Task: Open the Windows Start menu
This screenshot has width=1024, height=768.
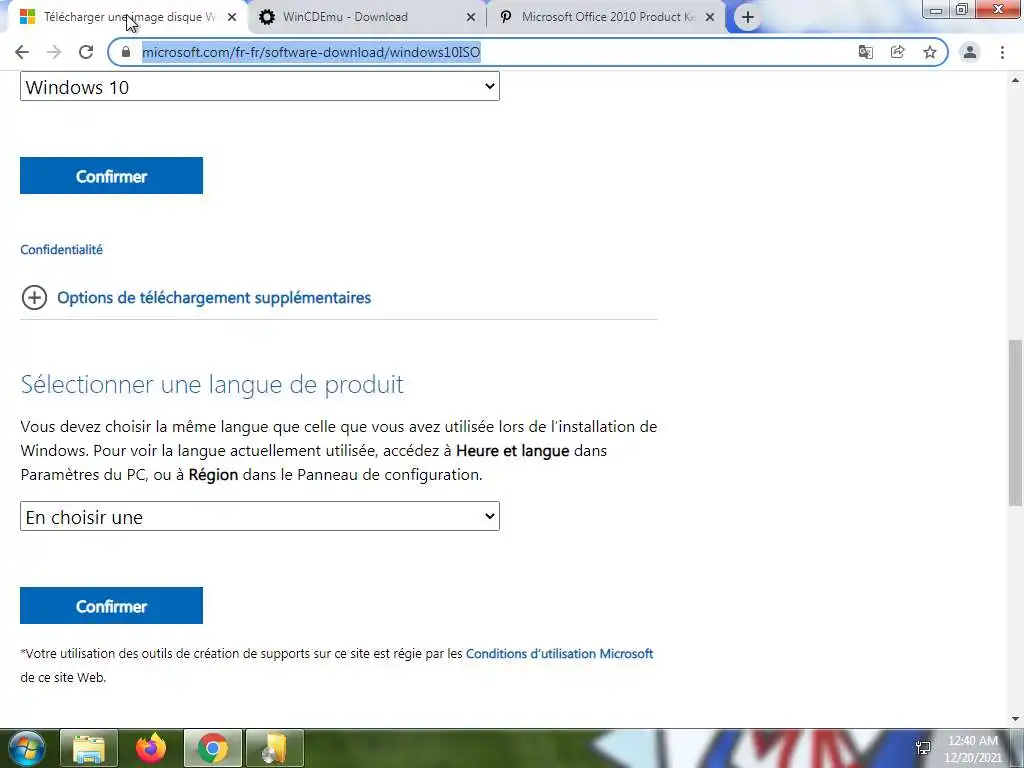Action: [x=25, y=748]
